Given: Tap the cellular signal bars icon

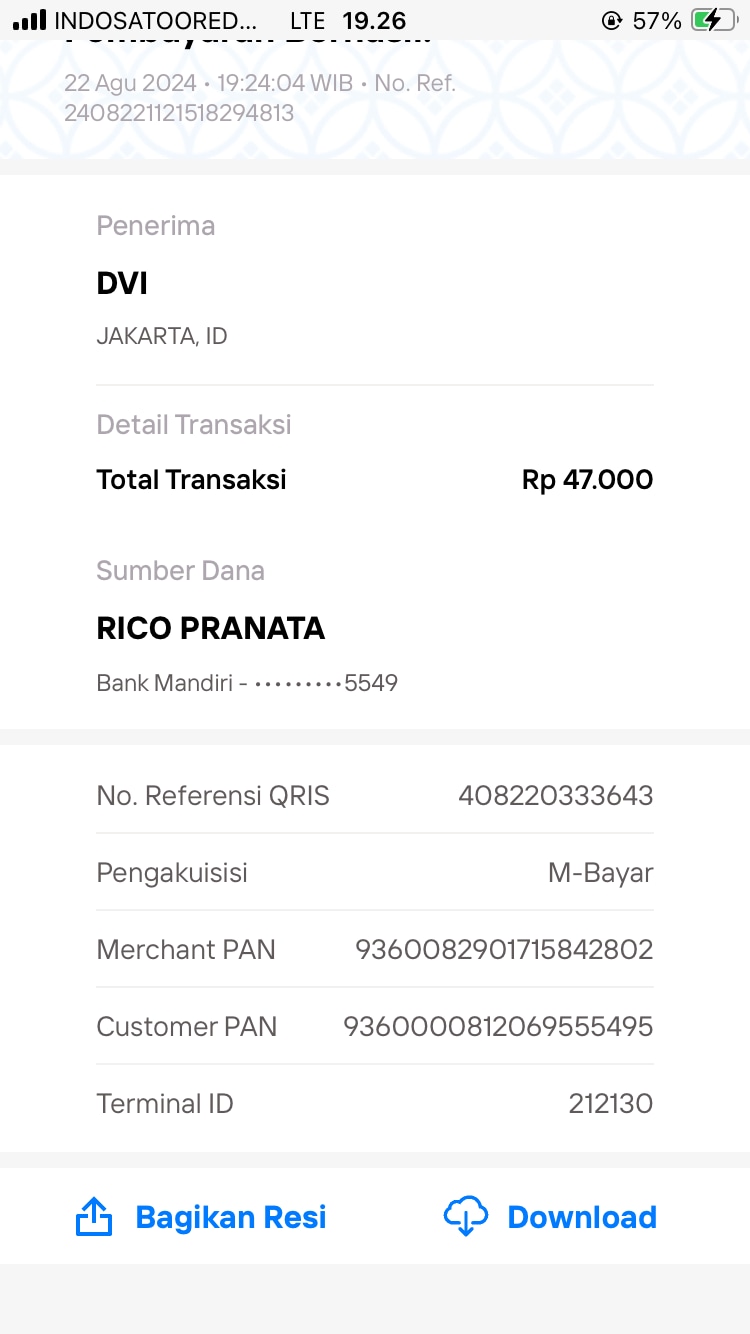Looking at the screenshot, I should 30,20.
